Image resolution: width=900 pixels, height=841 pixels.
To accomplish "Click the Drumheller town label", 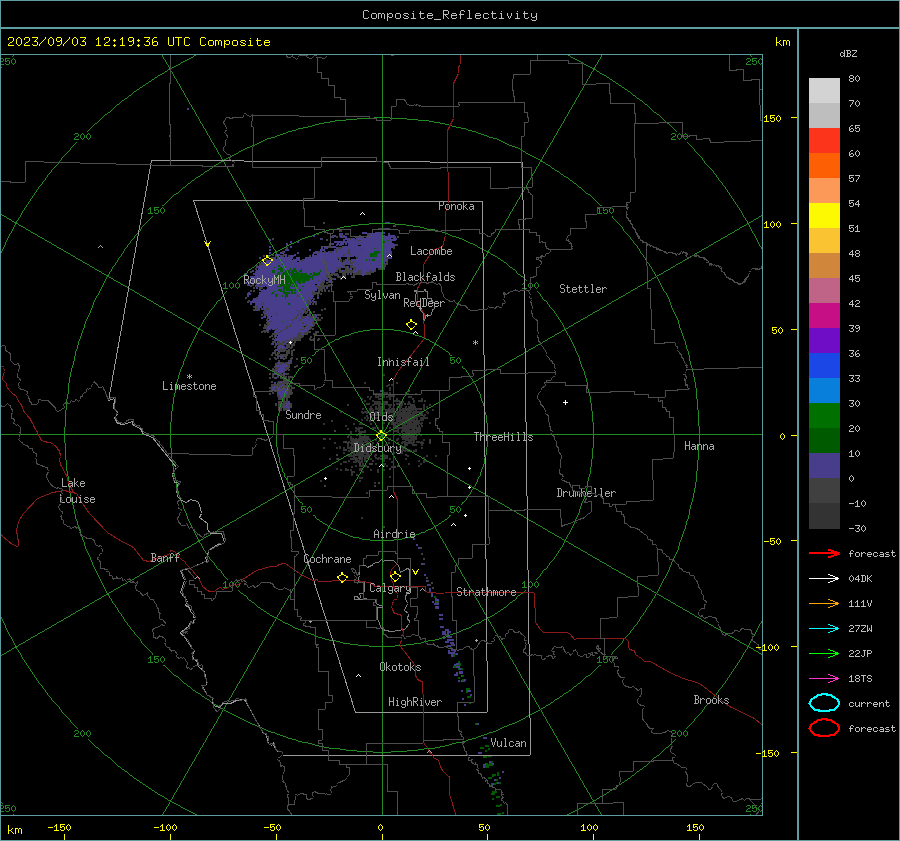I will click(x=586, y=493).
